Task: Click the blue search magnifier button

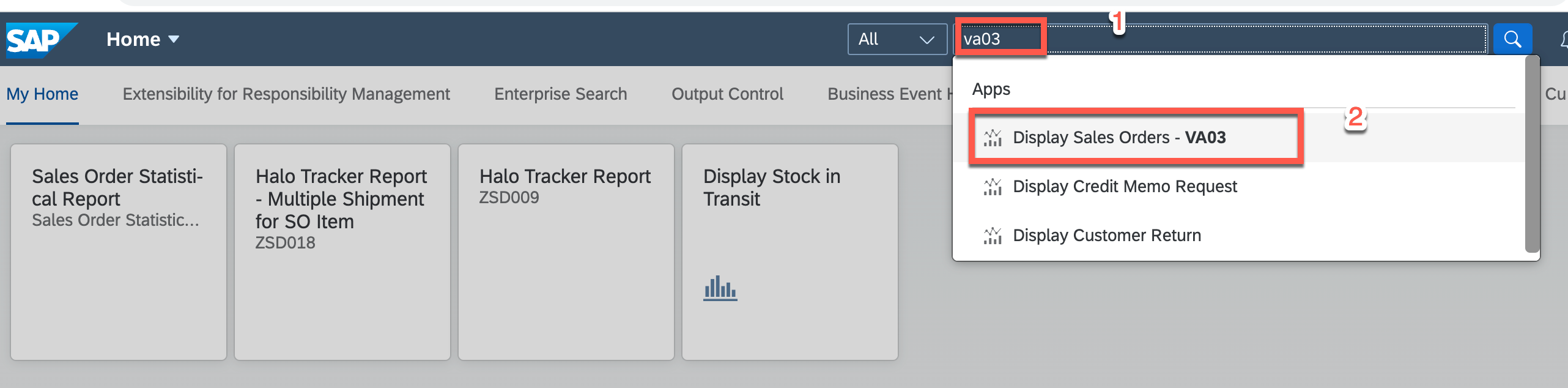Action: (x=1512, y=39)
